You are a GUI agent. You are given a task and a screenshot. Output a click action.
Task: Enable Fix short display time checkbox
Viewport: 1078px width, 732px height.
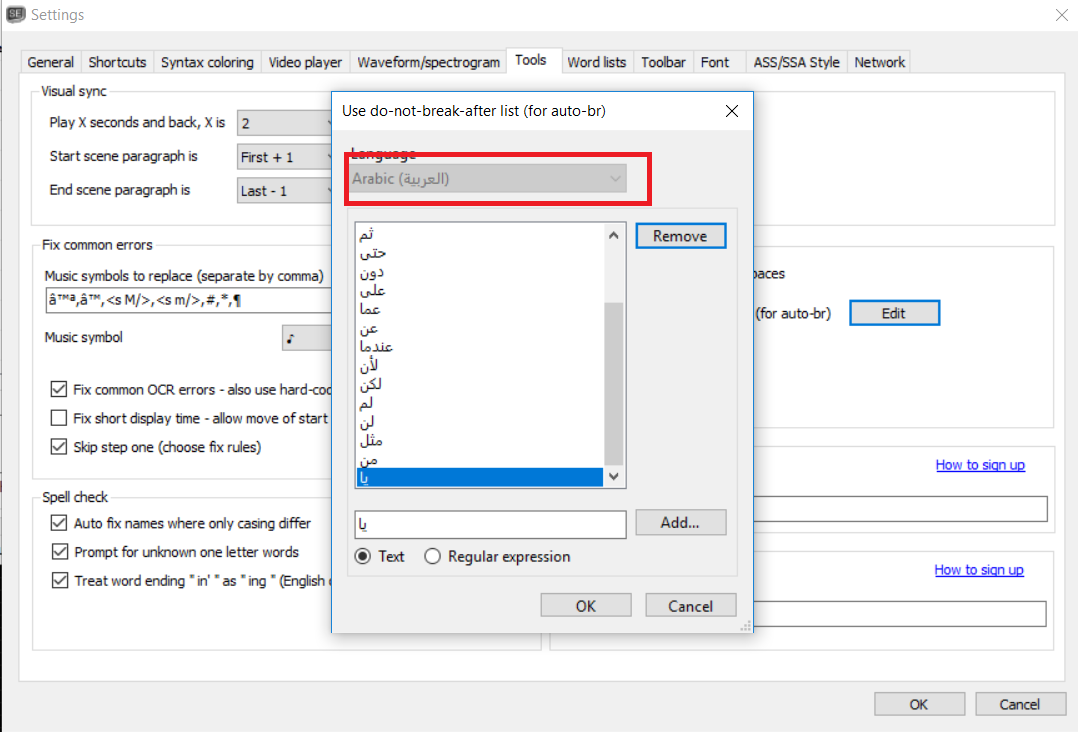tap(59, 418)
